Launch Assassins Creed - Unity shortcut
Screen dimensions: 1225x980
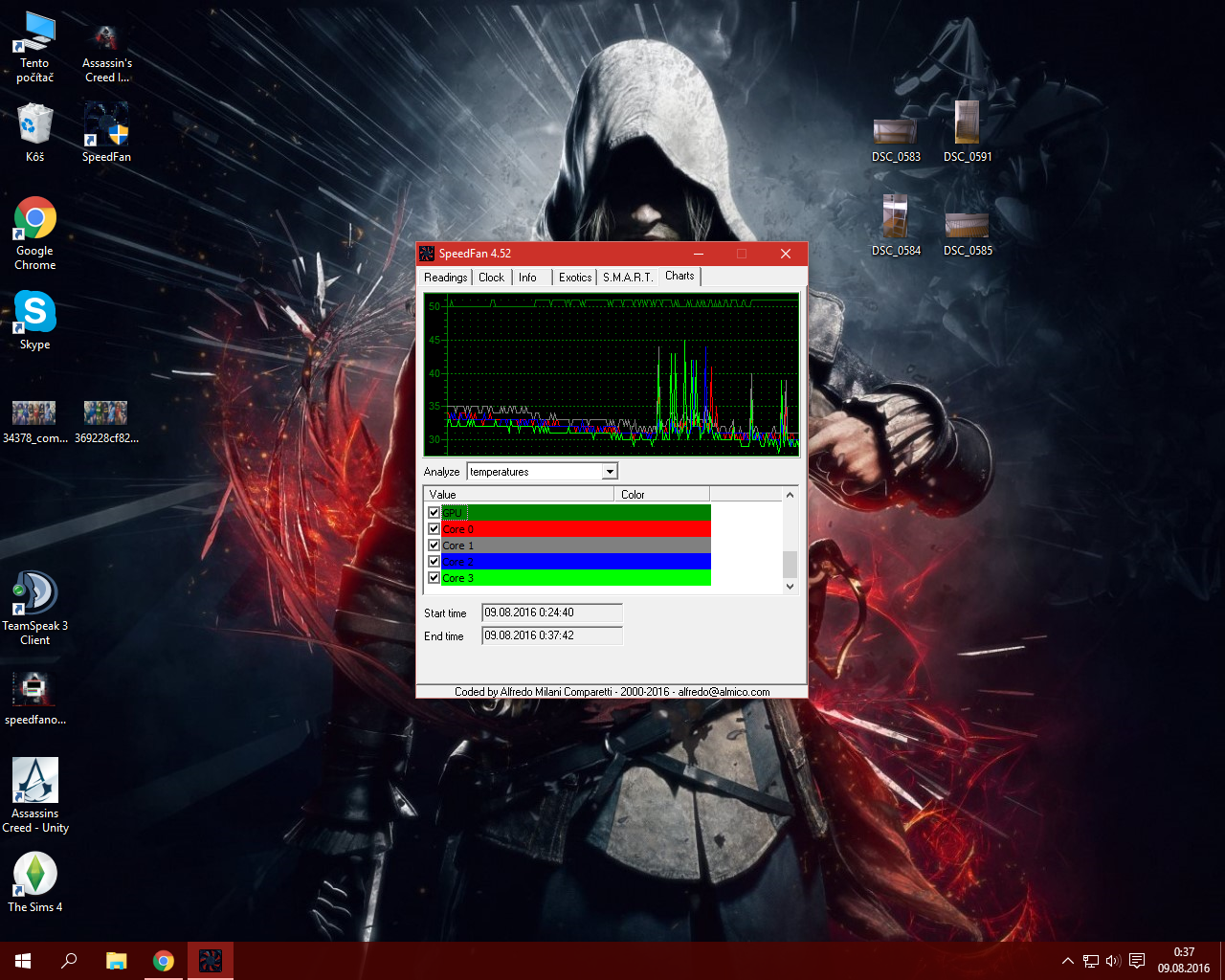[x=35, y=795]
